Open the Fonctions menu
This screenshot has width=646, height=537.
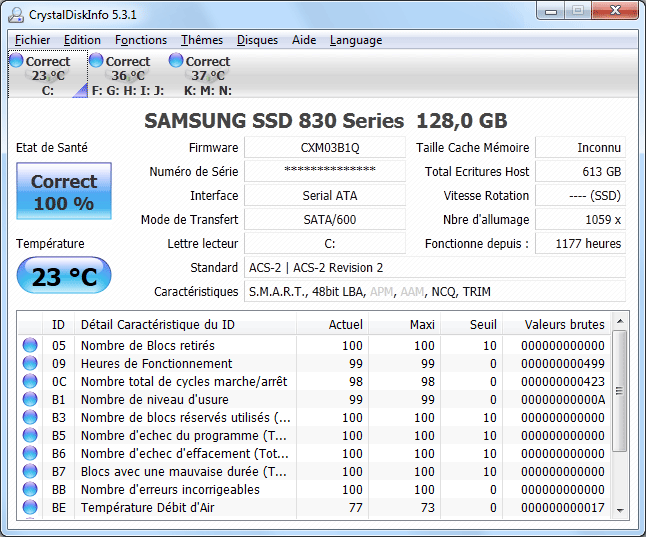pyautogui.click(x=141, y=40)
